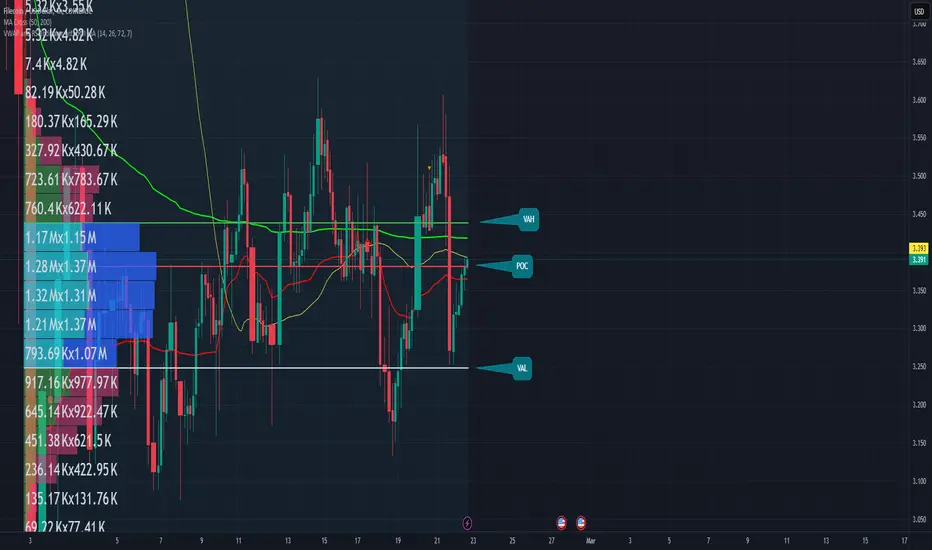
Task: Click volume row 82.19Kx50.28K
Action: (65, 93)
